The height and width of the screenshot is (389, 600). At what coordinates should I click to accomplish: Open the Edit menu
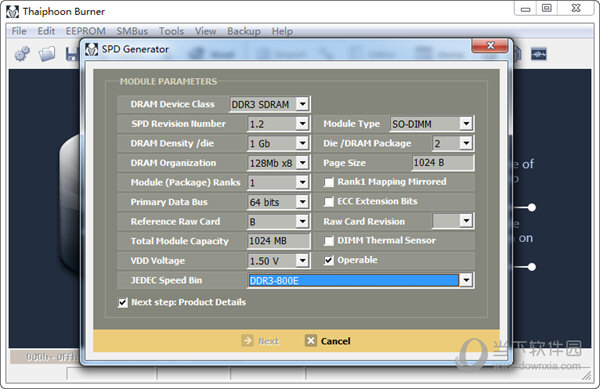46,31
